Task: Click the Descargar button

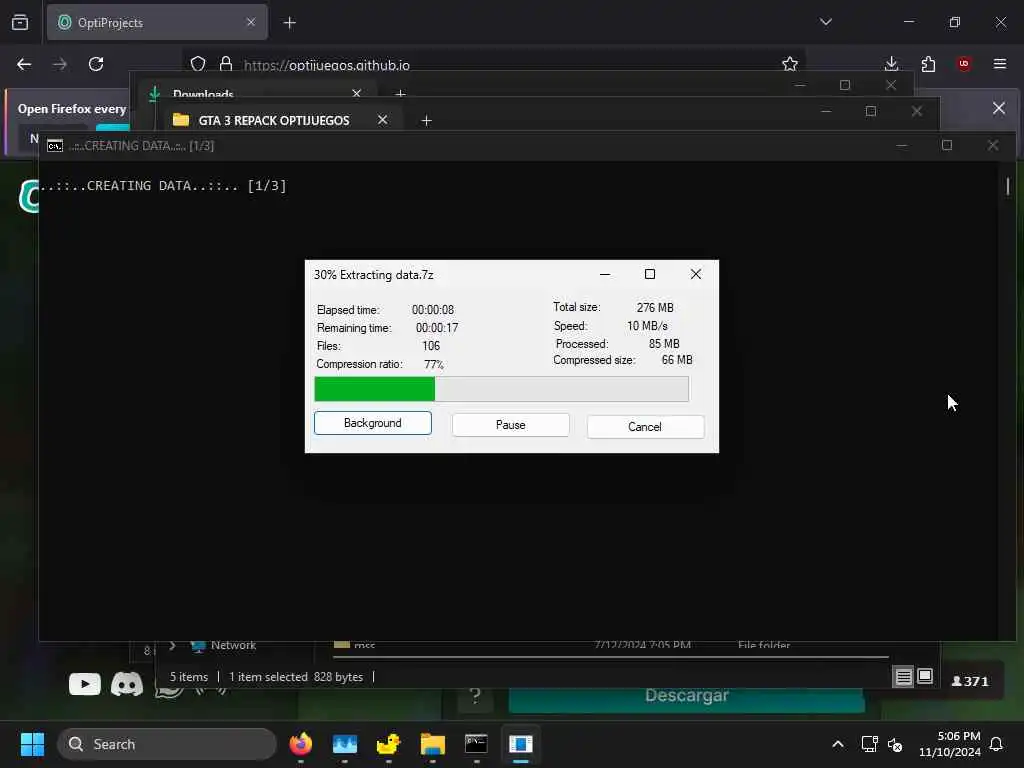Action: [686, 696]
